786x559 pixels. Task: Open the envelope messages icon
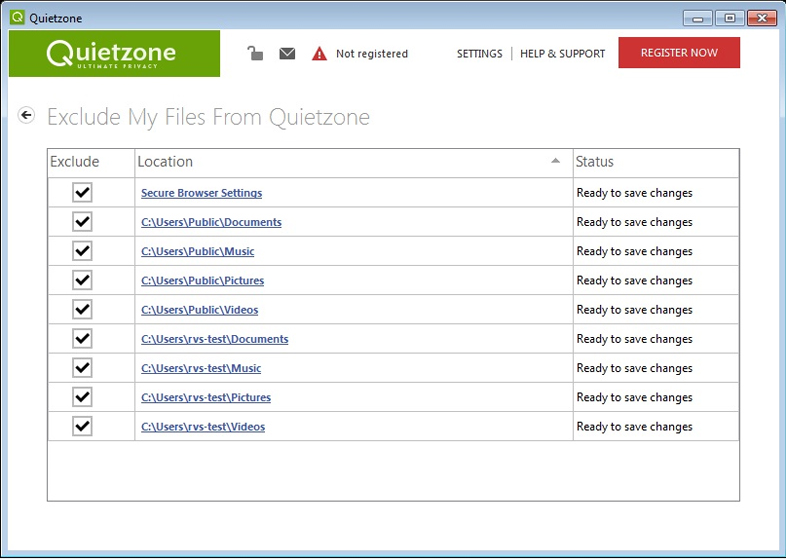point(287,53)
